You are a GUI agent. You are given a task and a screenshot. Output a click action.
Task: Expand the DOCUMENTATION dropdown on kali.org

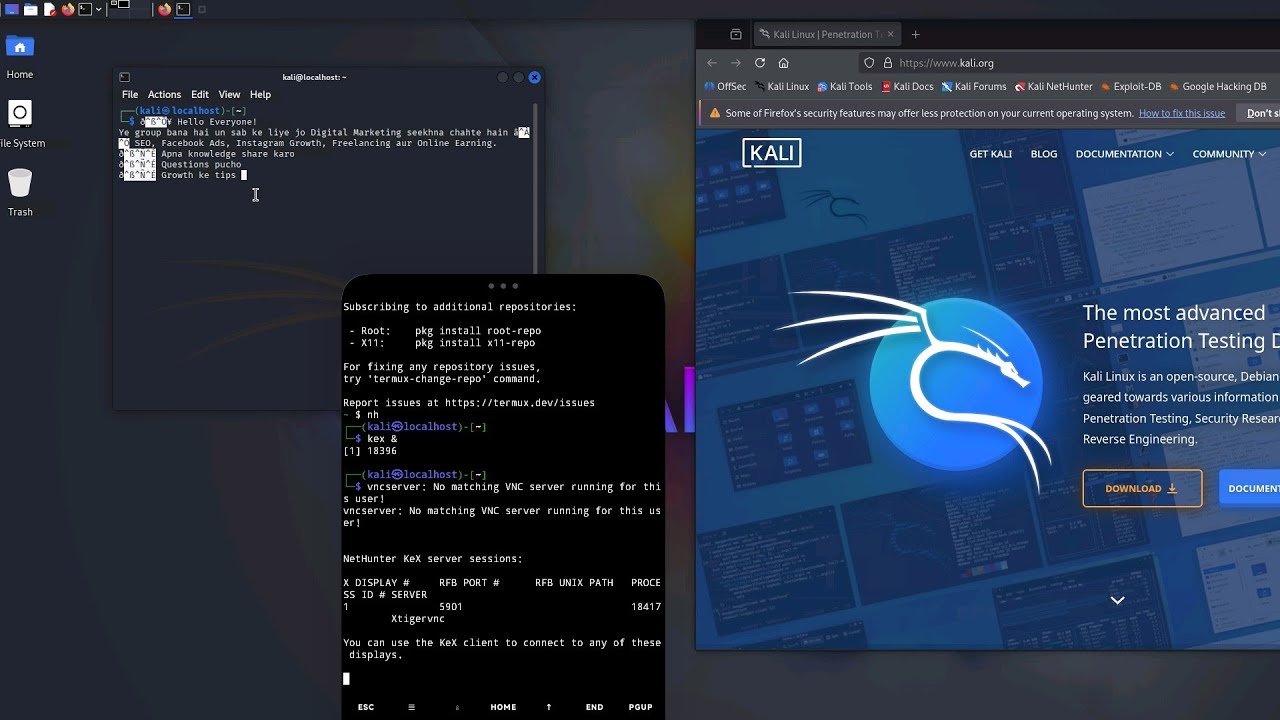click(1125, 154)
